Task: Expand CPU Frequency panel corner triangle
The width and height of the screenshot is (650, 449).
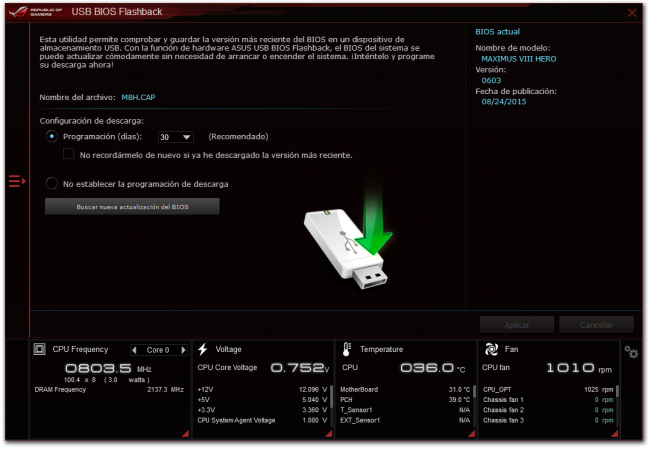Action: click(x=185, y=433)
